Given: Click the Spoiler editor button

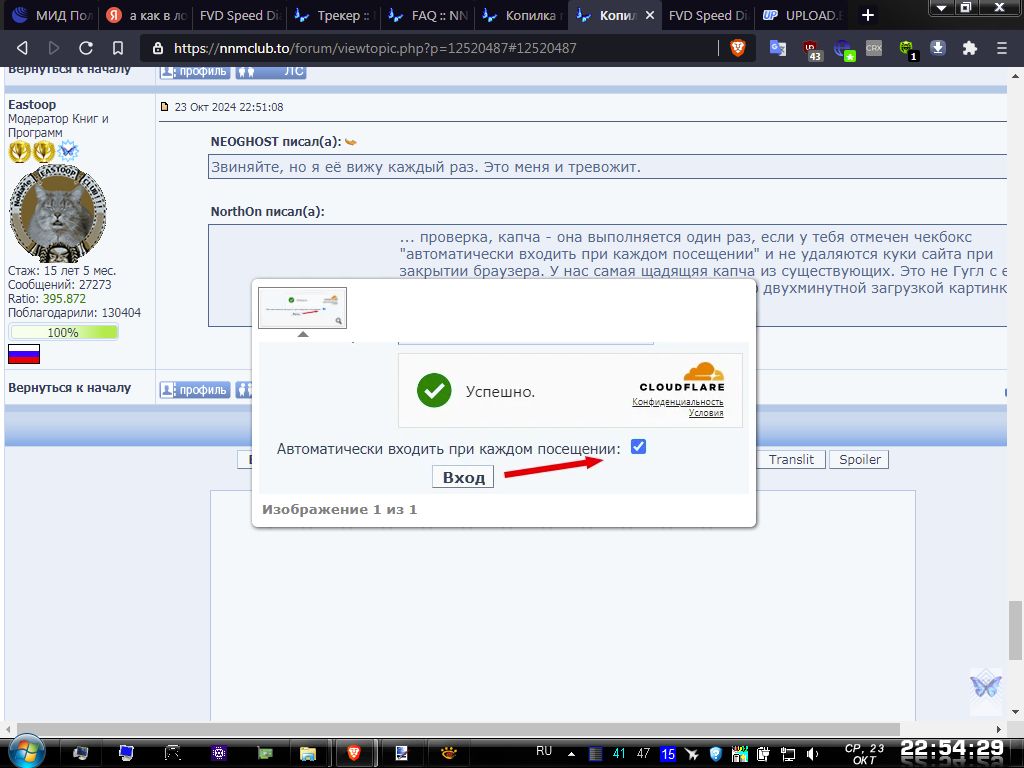Looking at the screenshot, I should 860,460.
